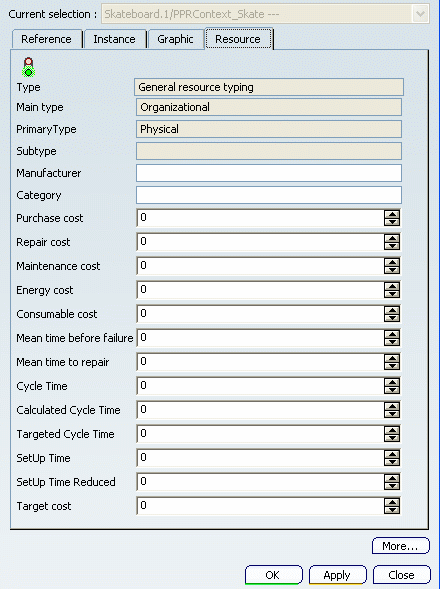The height and width of the screenshot is (589, 440).
Task: Increase Energy cost with up arrow
Action: pyautogui.click(x=392, y=286)
